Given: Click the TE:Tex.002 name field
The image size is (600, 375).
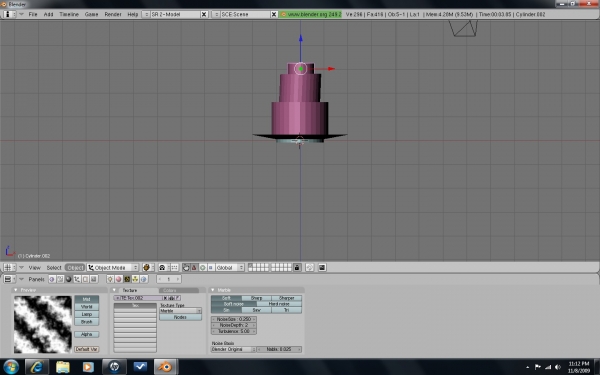Looking at the screenshot, I should pos(142,298).
